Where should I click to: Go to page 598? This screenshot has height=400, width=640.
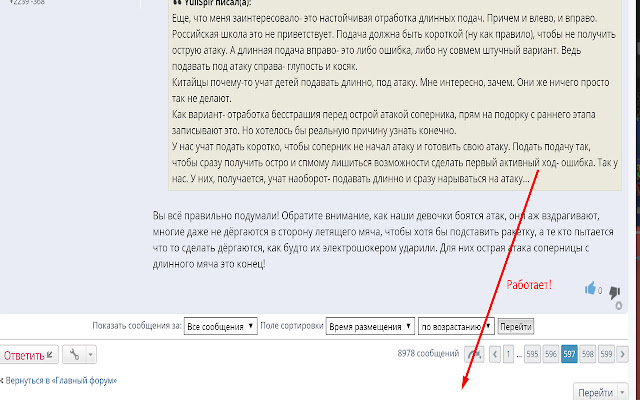click(x=588, y=354)
